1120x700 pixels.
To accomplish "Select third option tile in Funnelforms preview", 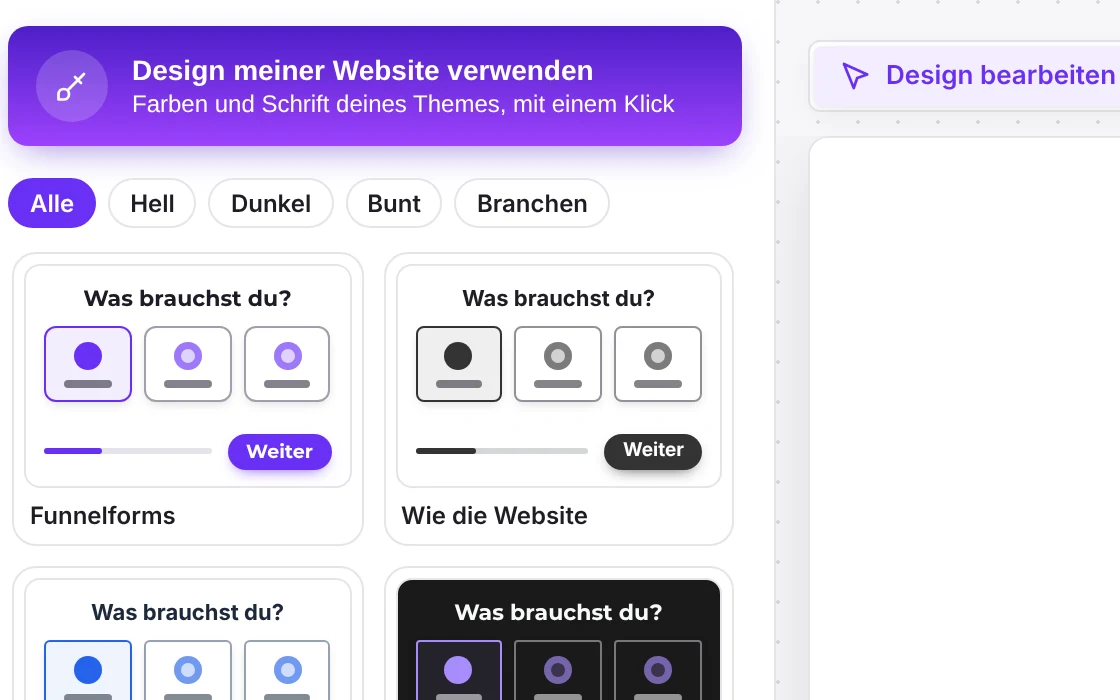I will click(x=287, y=364).
